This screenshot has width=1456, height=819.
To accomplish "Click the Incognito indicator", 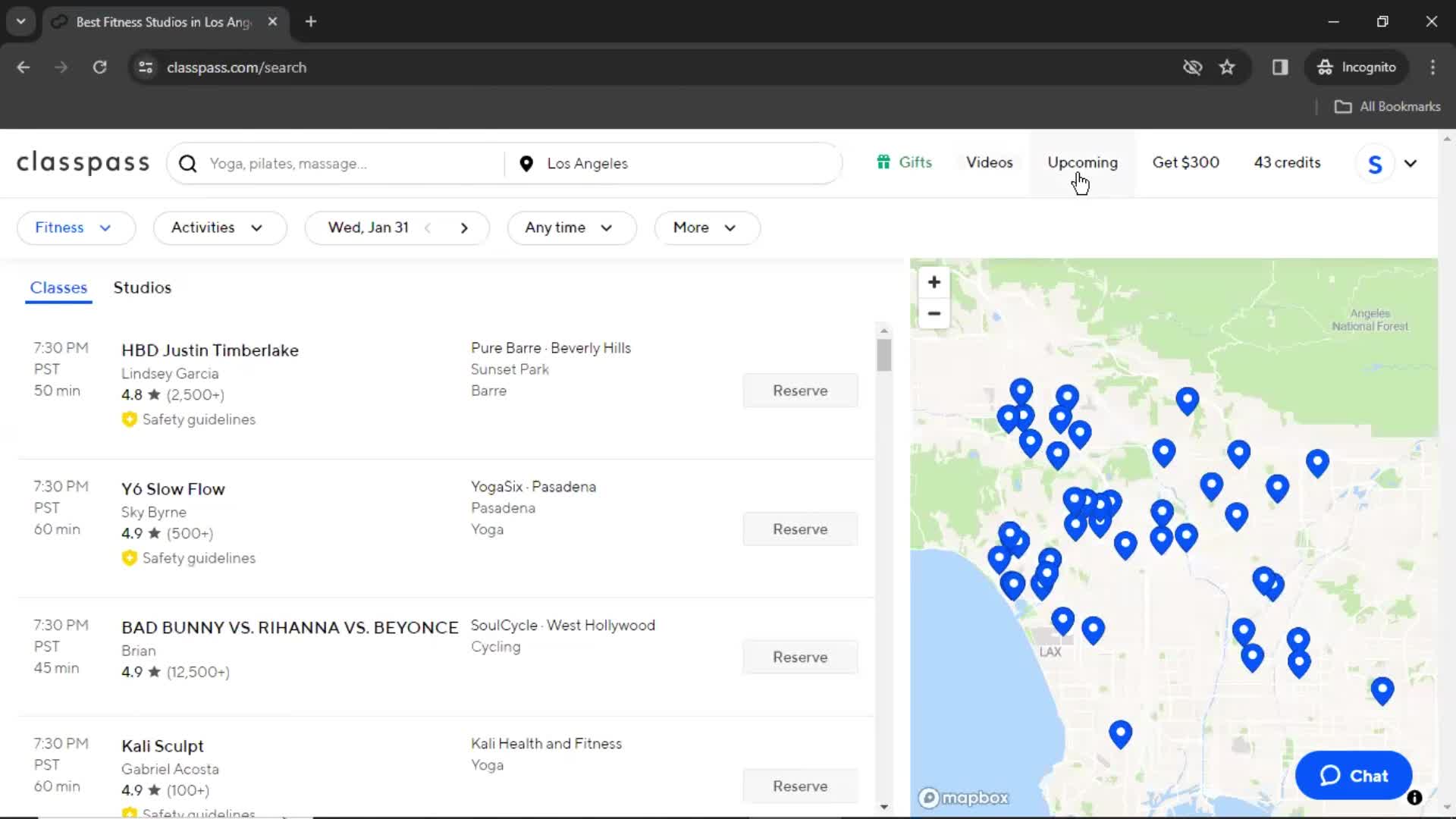I will coord(1357,67).
